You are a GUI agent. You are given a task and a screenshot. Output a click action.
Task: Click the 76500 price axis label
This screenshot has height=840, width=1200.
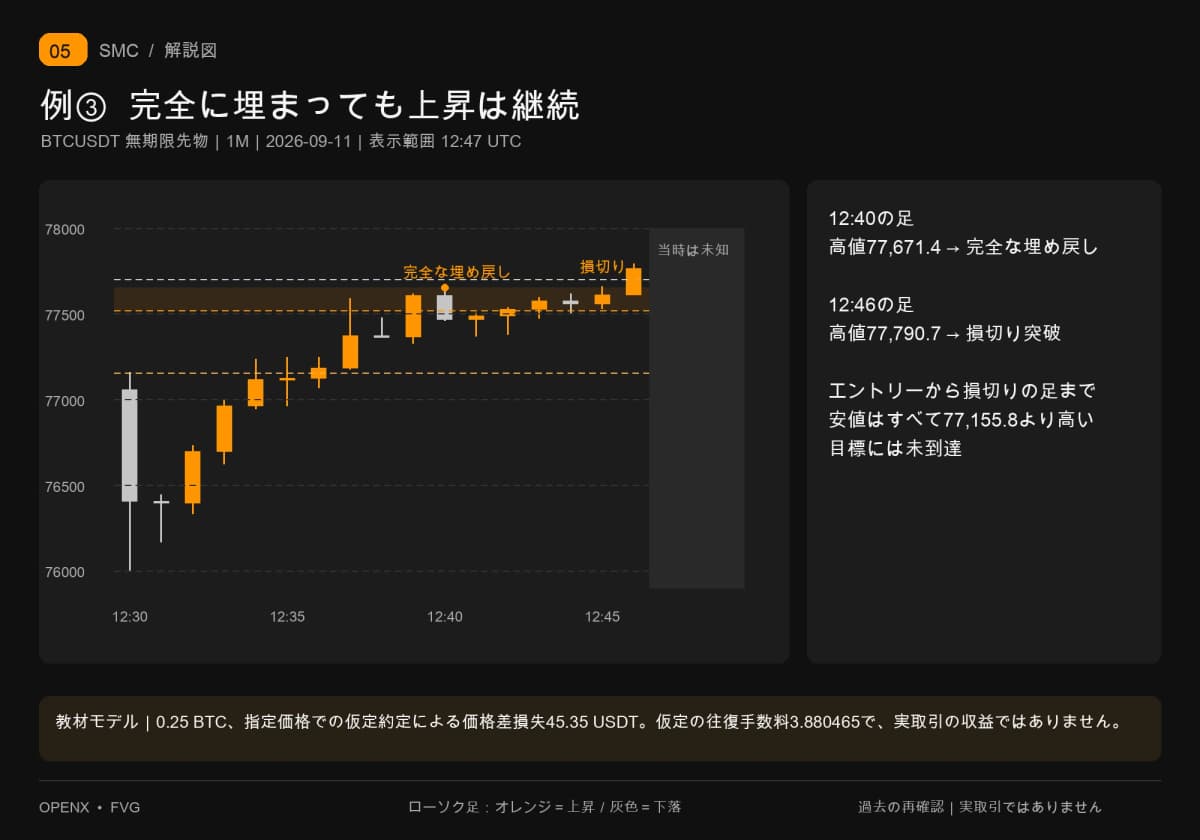(65, 487)
